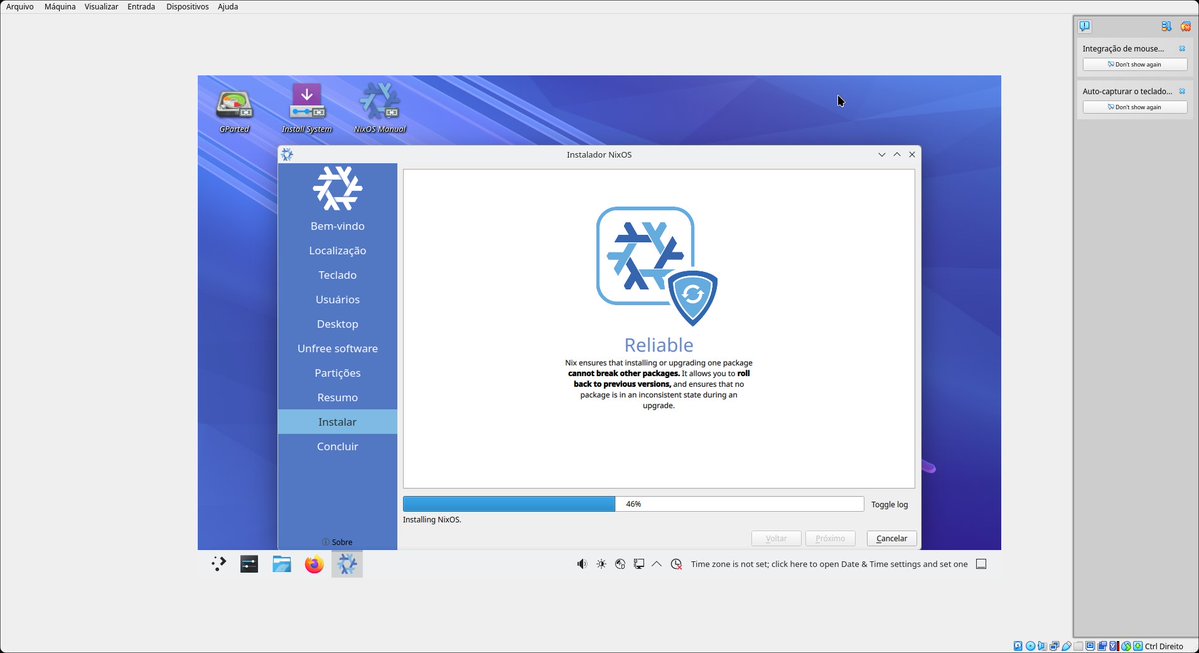
Task: Click the Auto-capturar o teclado notification title
Action: click(1127, 91)
